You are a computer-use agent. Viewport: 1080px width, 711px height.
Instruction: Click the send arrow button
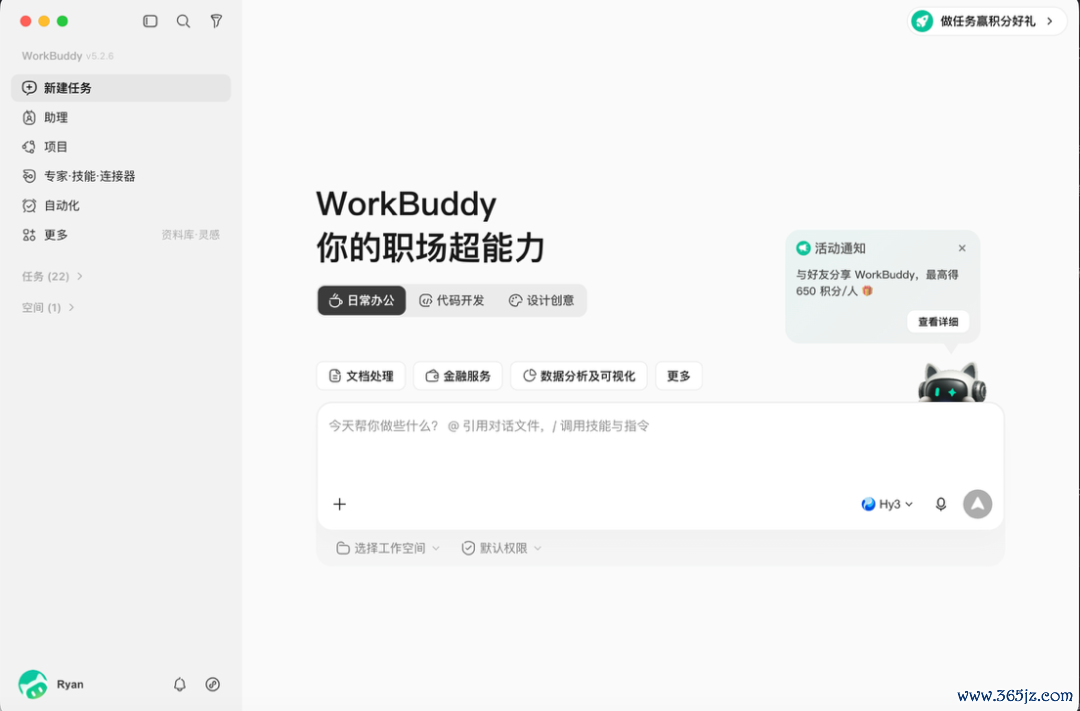(x=977, y=504)
